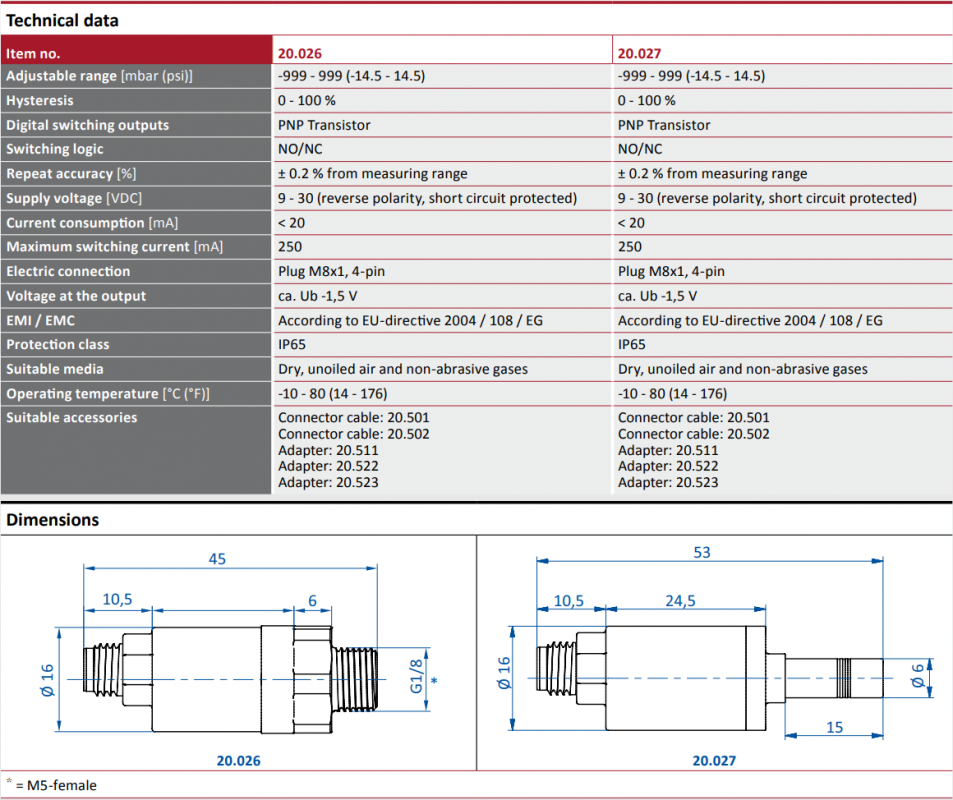This screenshot has width=953, height=800.
Task: Click the adjustable range value for item 20.027
Action: [691, 76]
